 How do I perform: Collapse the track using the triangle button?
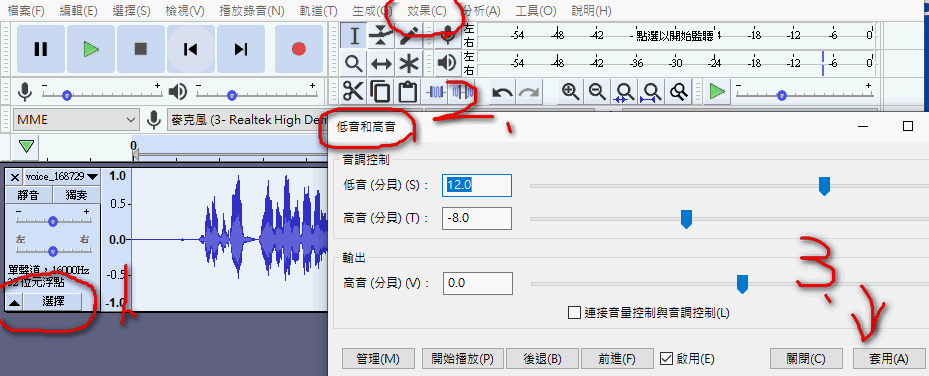coord(15,302)
